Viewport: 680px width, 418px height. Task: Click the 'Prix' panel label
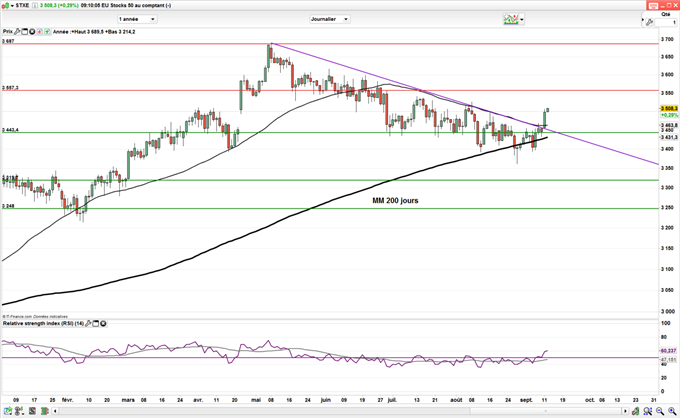pos(8,32)
